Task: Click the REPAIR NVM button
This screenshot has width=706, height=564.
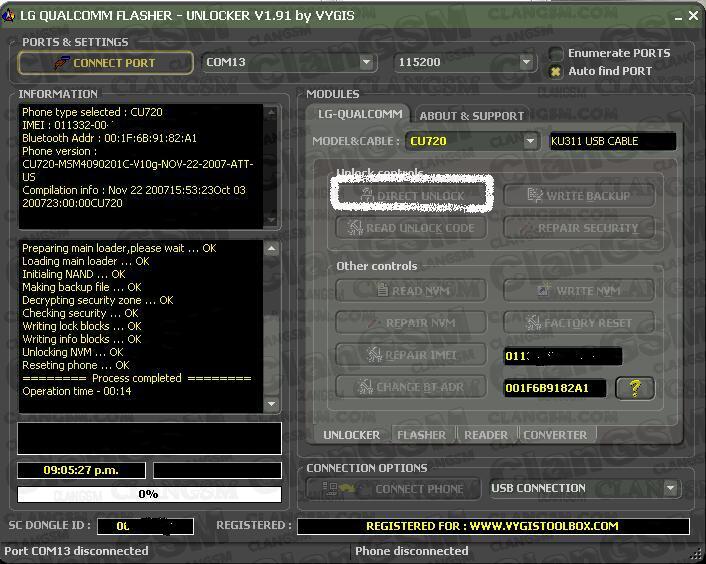Action: [411, 323]
